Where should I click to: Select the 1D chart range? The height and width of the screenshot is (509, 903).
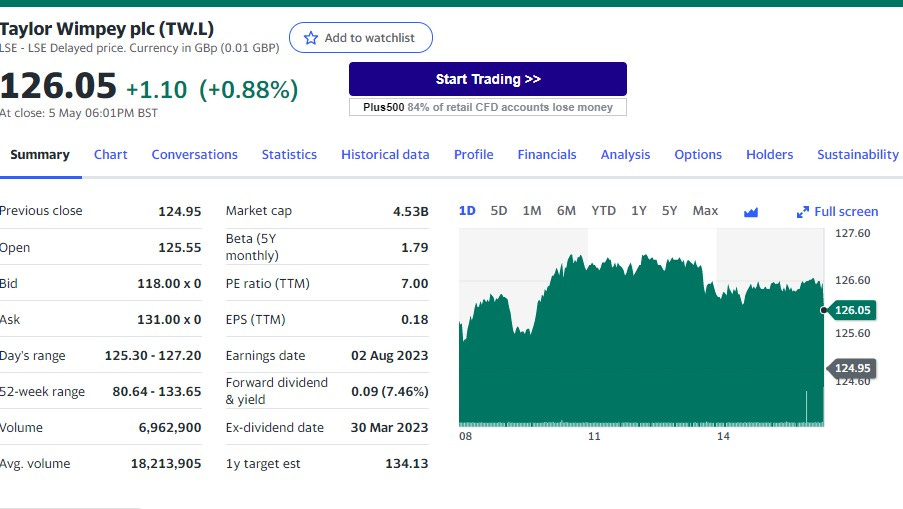[x=467, y=211]
